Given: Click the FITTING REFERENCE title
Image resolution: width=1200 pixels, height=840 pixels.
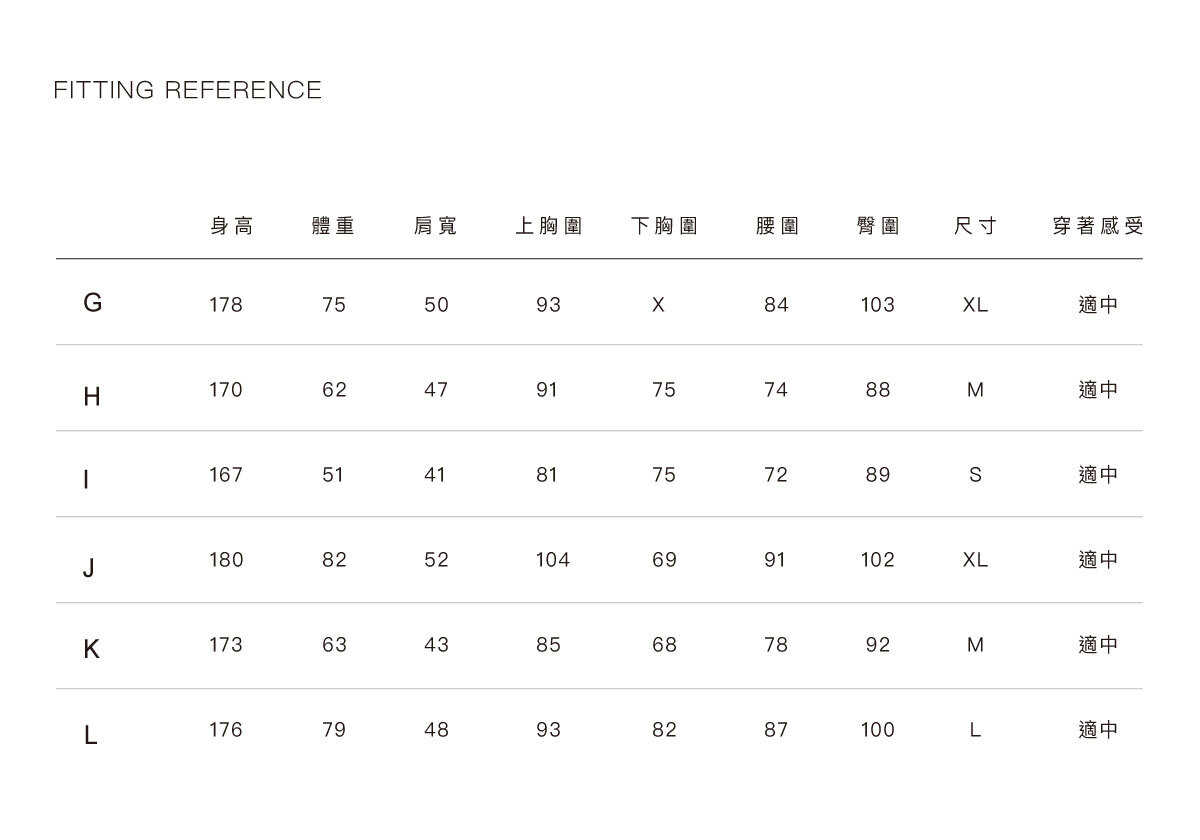Looking at the screenshot, I should click(x=188, y=91).
